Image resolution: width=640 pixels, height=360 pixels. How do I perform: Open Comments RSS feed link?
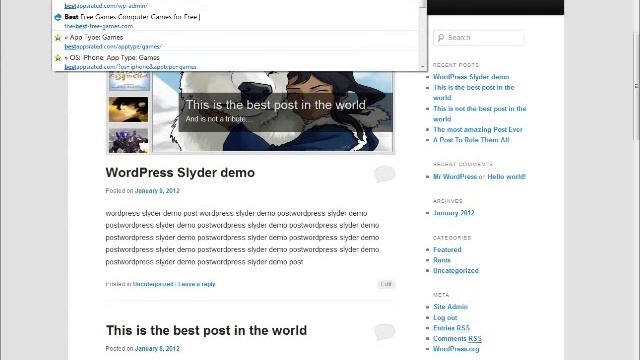click(x=457, y=338)
